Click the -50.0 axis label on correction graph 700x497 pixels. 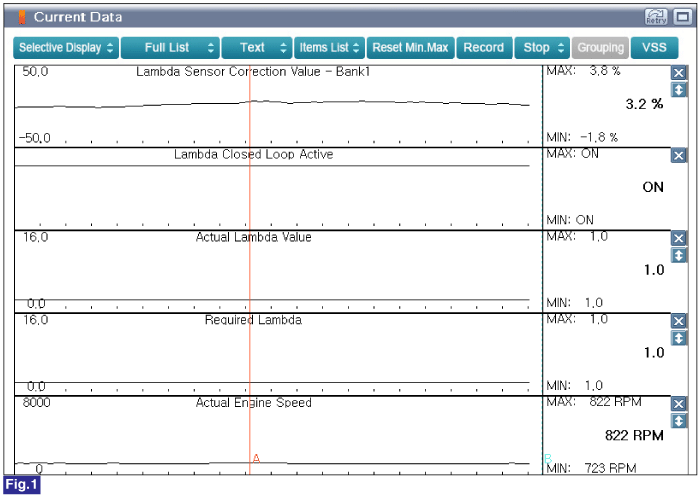35,138
